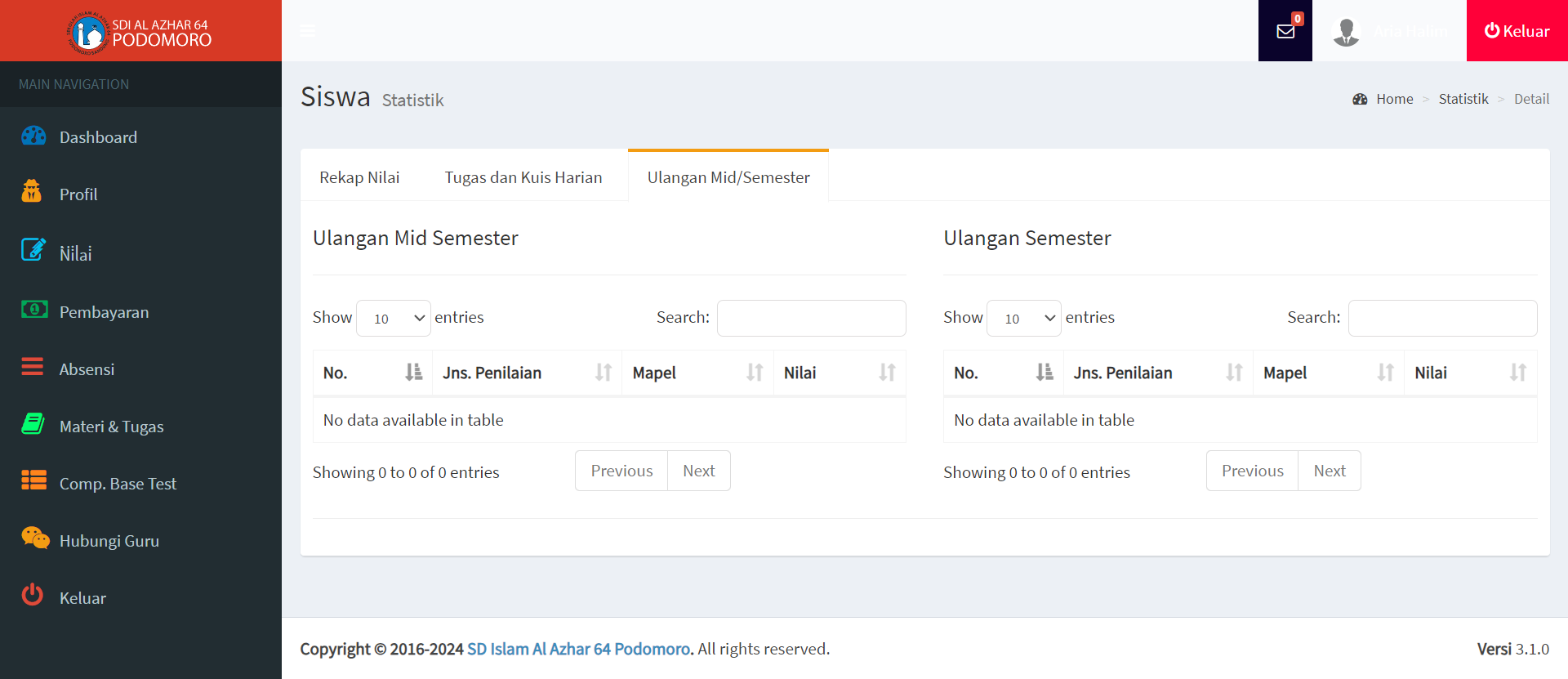
Task: Click the SD Islam Al Azhar footer link
Action: coord(578,649)
